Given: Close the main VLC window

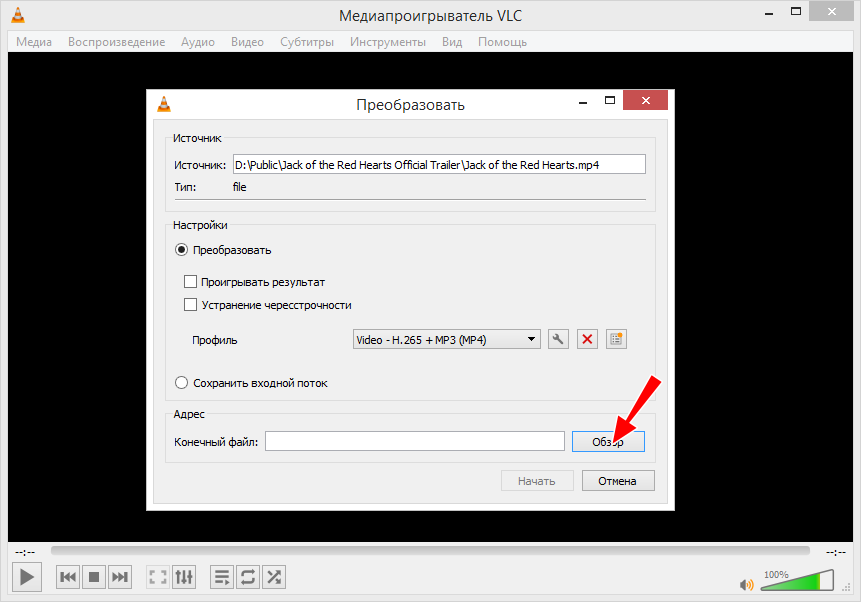Looking at the screenshot, I should 831,12.
